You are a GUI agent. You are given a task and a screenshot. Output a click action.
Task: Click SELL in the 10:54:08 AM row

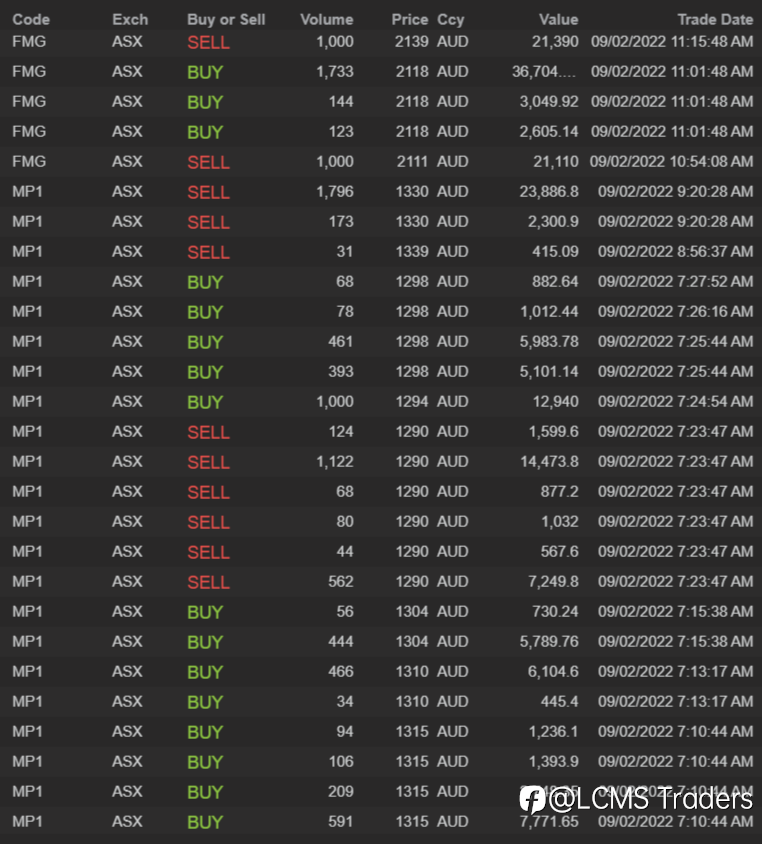pyautogui.click(x=208, y=162)
